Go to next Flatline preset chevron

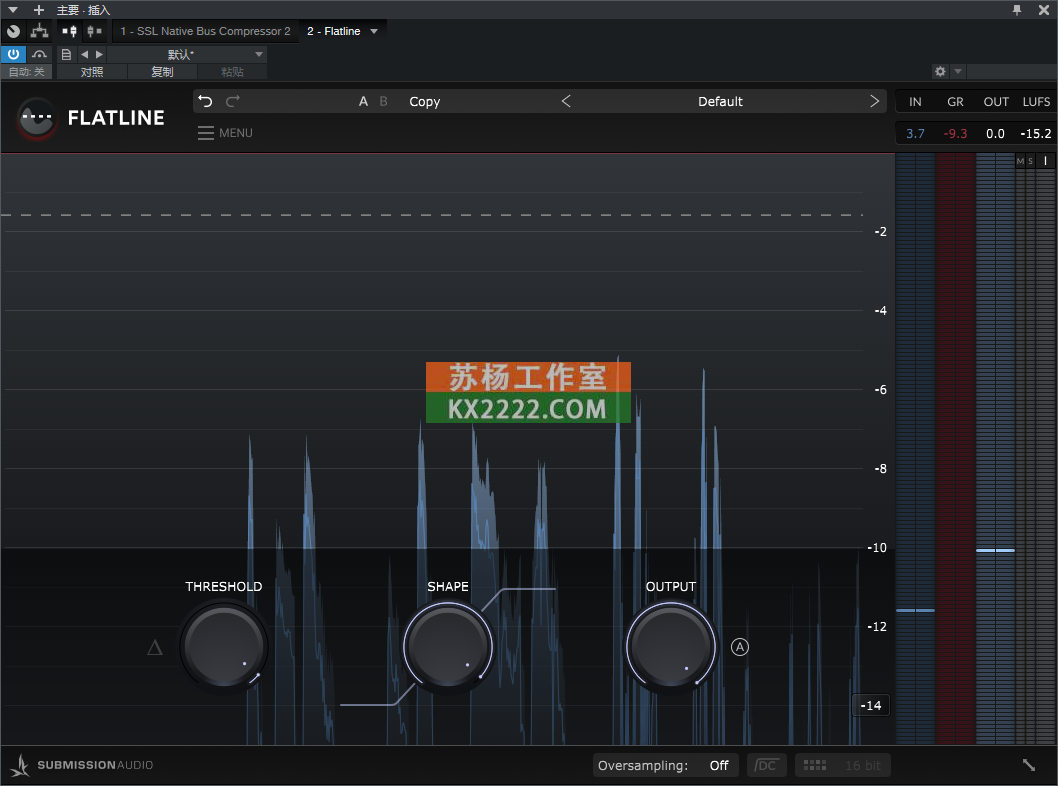pyautogui.click(x=874, y=101)
